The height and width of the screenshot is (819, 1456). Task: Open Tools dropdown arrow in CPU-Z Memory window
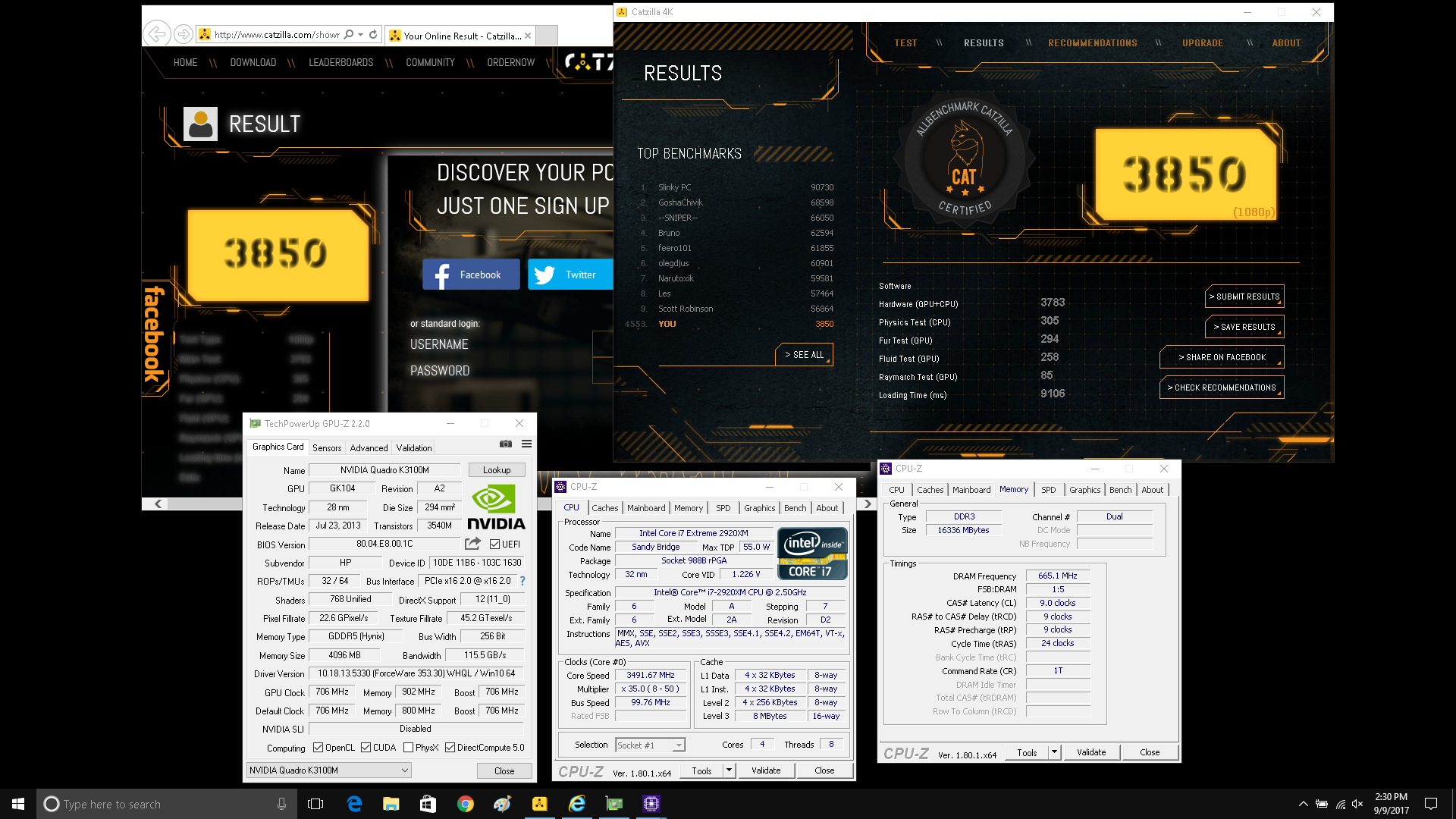point(1054,752)
